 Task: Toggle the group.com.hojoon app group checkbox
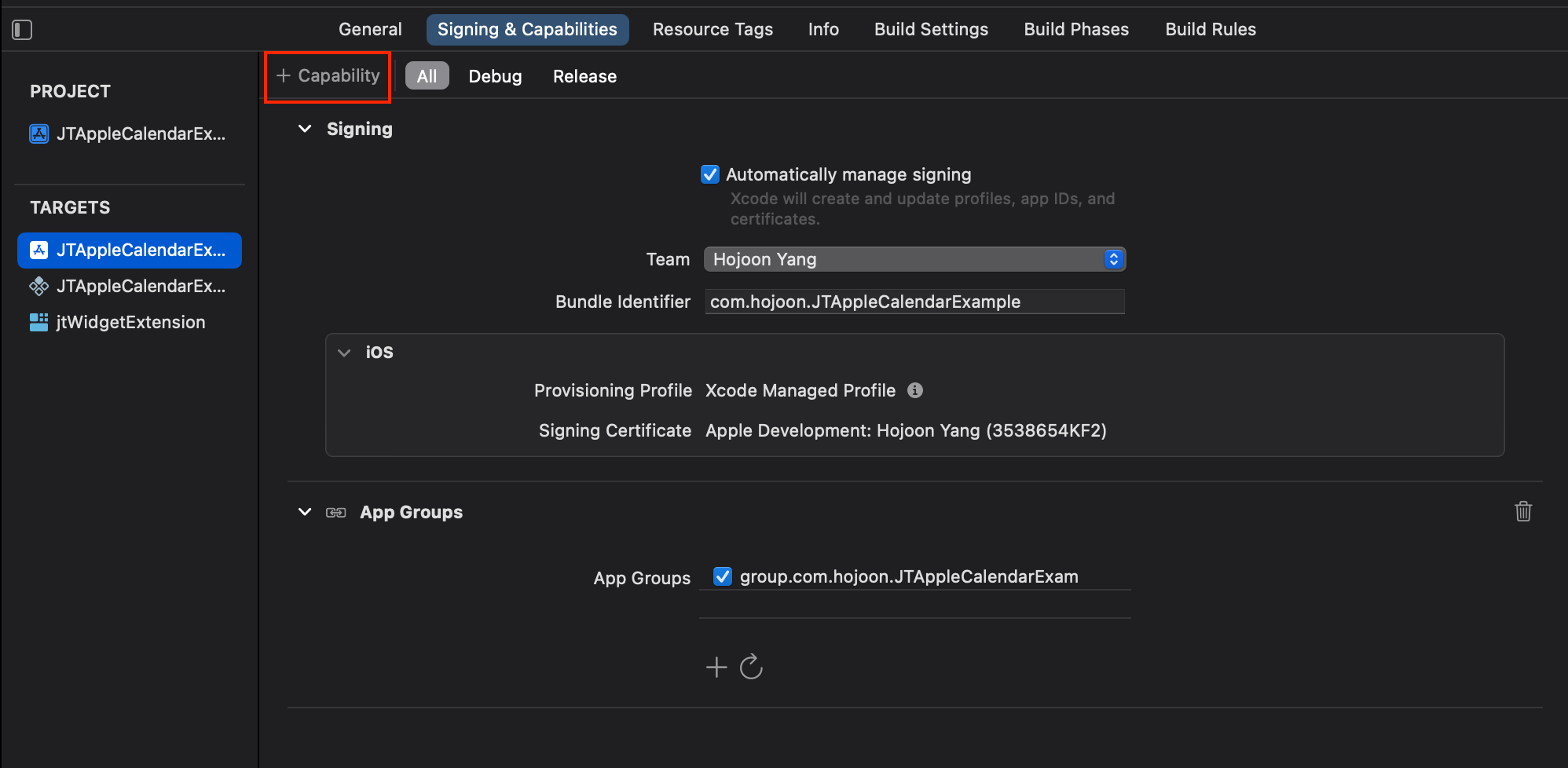pyautogui.click(x=723, y=576)
